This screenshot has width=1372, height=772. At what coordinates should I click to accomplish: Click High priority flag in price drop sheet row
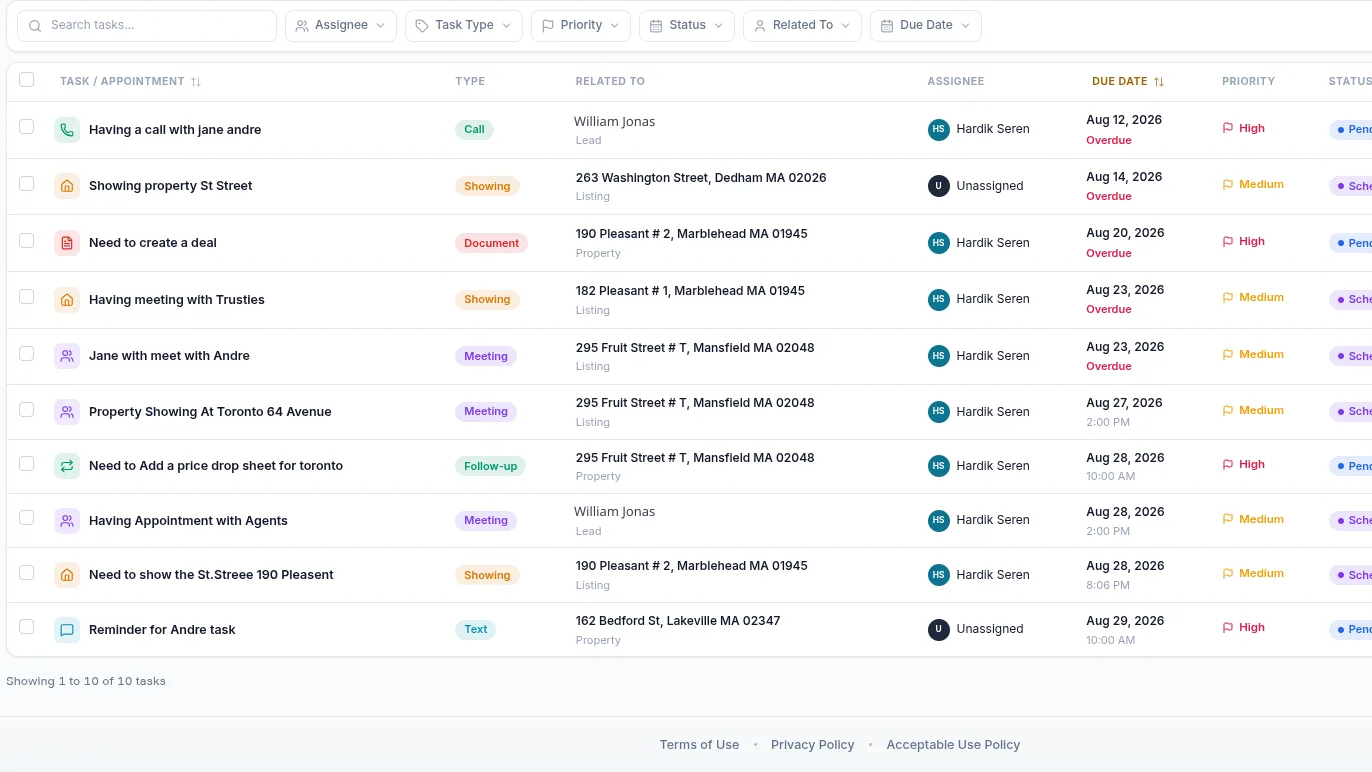[x=1228, y=464]
